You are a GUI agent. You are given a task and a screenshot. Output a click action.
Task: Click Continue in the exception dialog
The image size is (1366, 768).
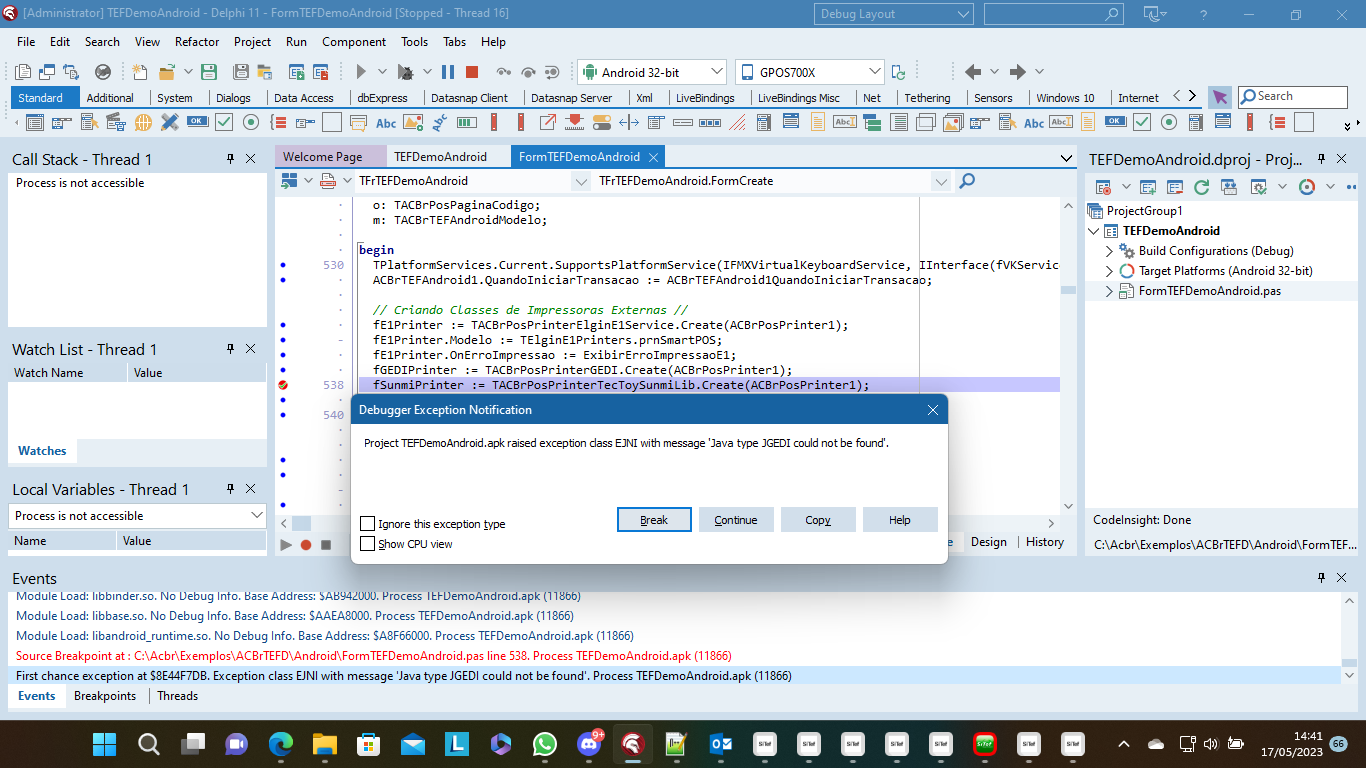[x=736, y=520]
